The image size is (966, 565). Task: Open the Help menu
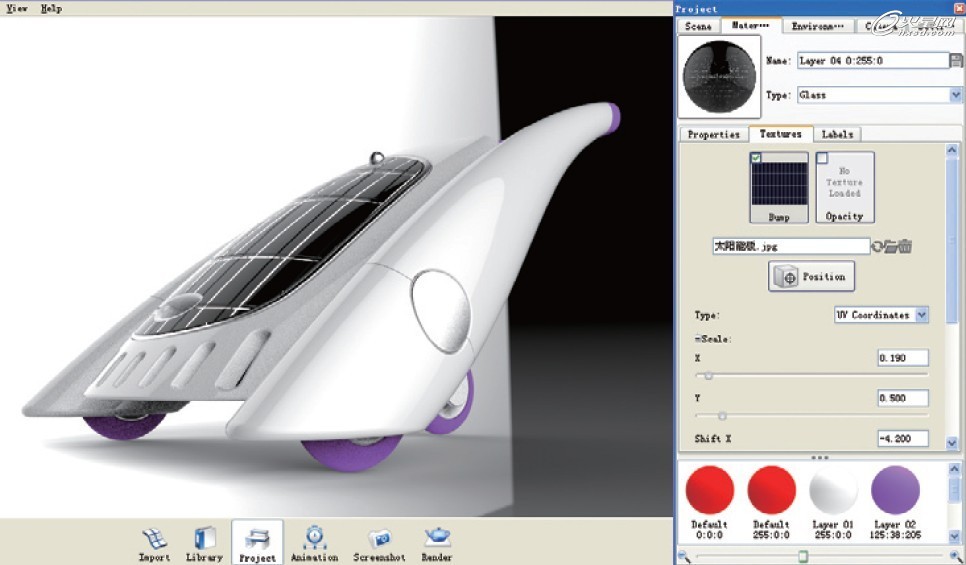click(x=51, y=8)
